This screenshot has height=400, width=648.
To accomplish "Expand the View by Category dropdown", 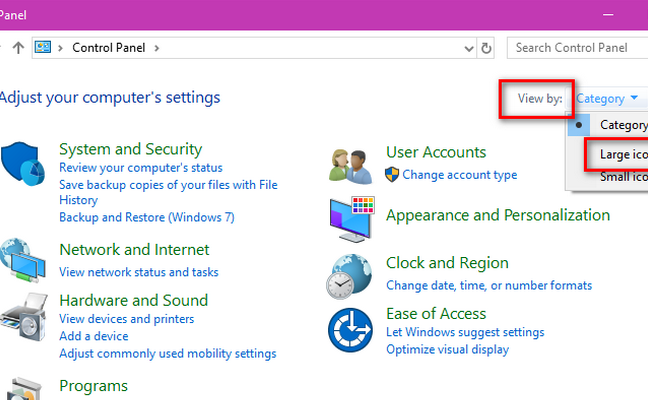I will (607, 99).
